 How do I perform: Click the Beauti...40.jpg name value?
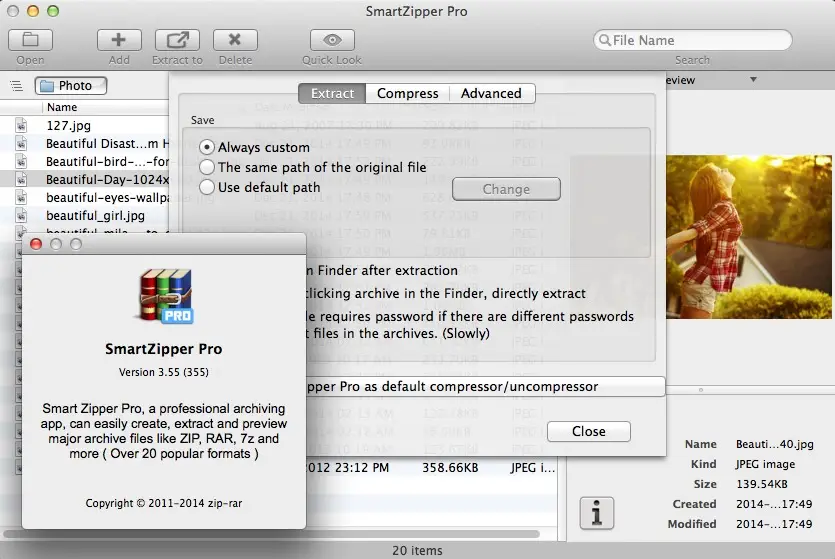tap(774, 444)
